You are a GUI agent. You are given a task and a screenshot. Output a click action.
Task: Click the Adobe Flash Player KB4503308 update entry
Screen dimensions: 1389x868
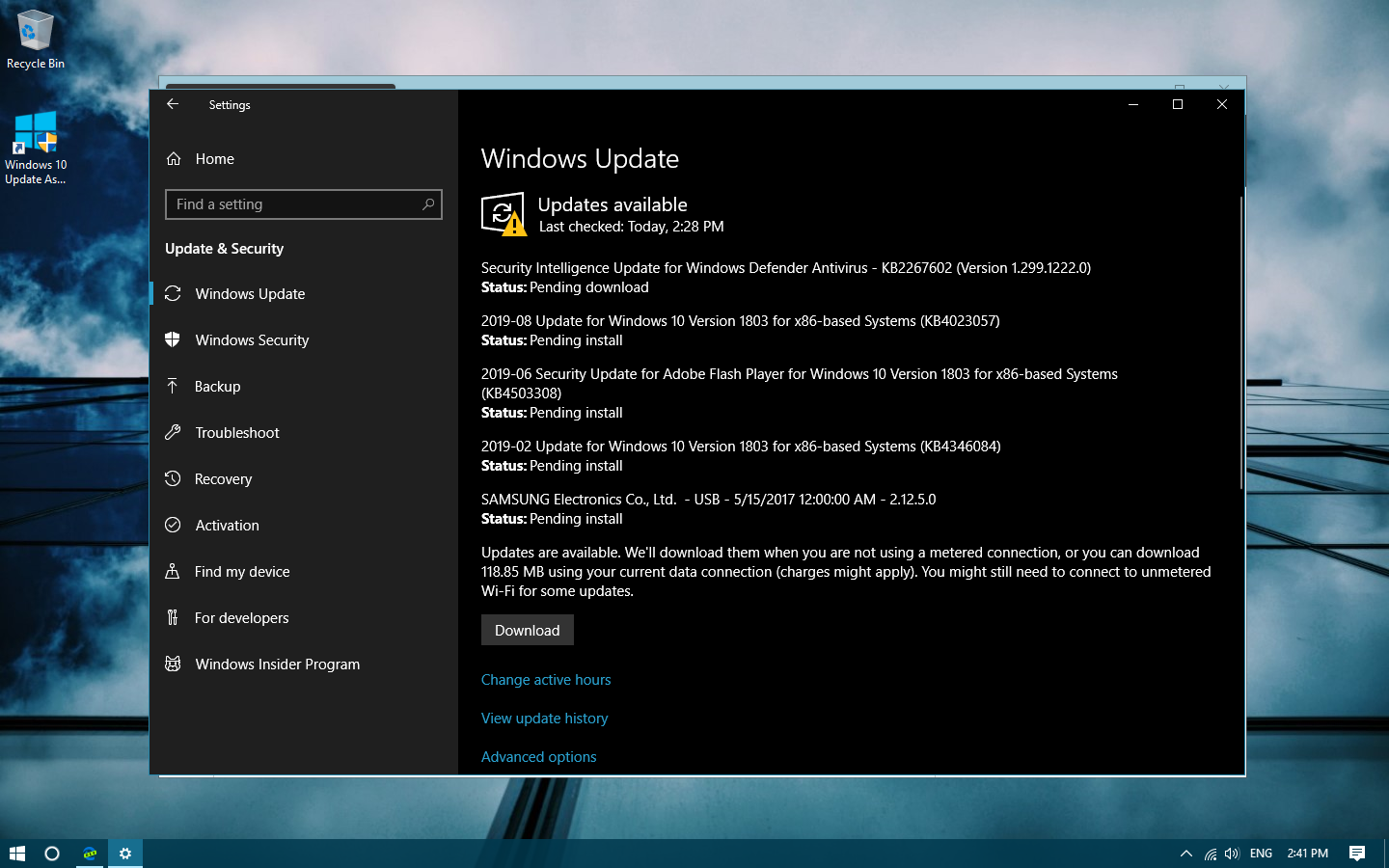(x=800, y=393)
